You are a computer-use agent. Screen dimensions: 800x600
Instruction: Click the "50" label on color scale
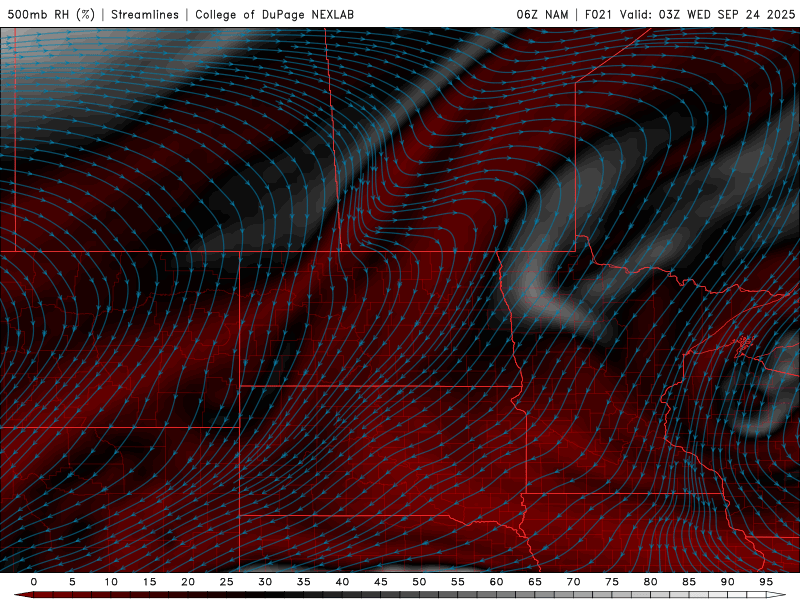419,582
